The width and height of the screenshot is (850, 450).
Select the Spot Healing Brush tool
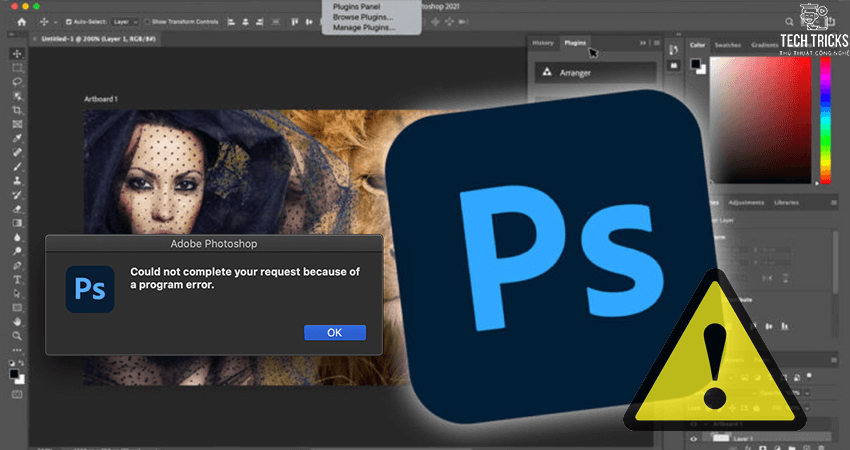pyautogui.click(x=17, y=152)
